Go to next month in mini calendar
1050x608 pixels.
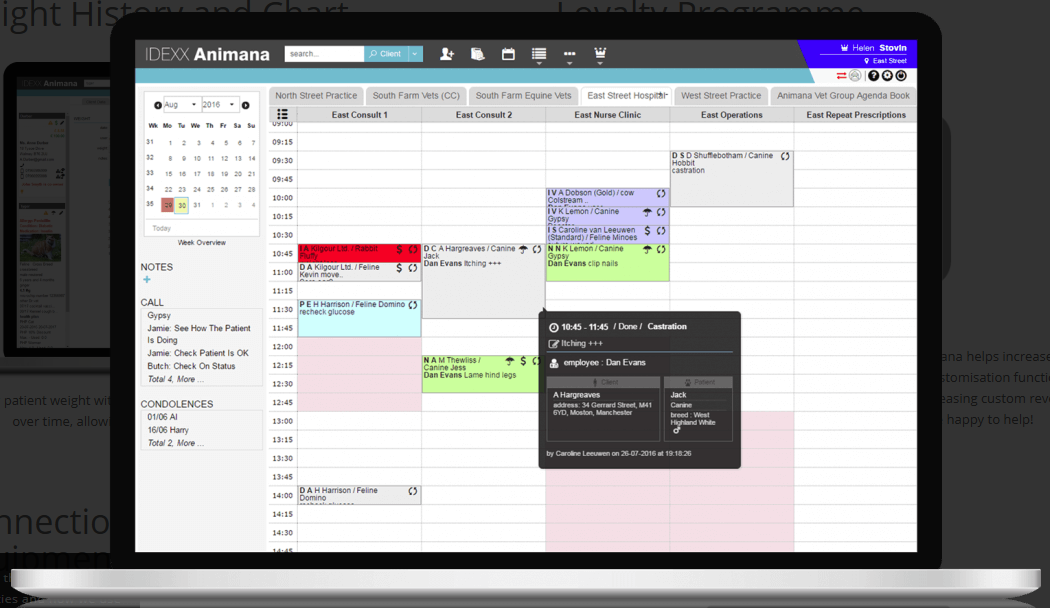pos(246,105)
